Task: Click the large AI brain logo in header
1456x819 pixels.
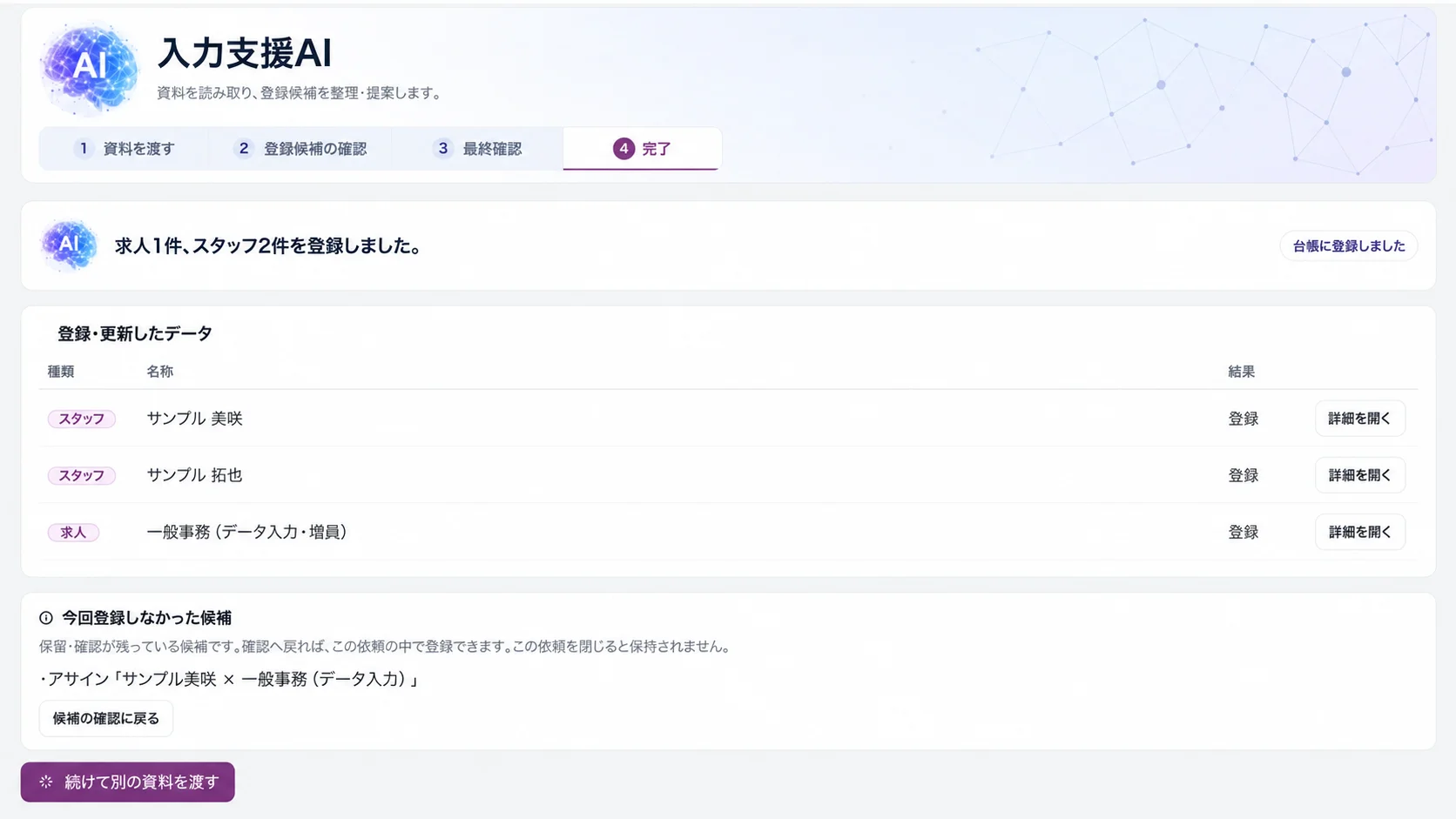Action: click(89, 67)
